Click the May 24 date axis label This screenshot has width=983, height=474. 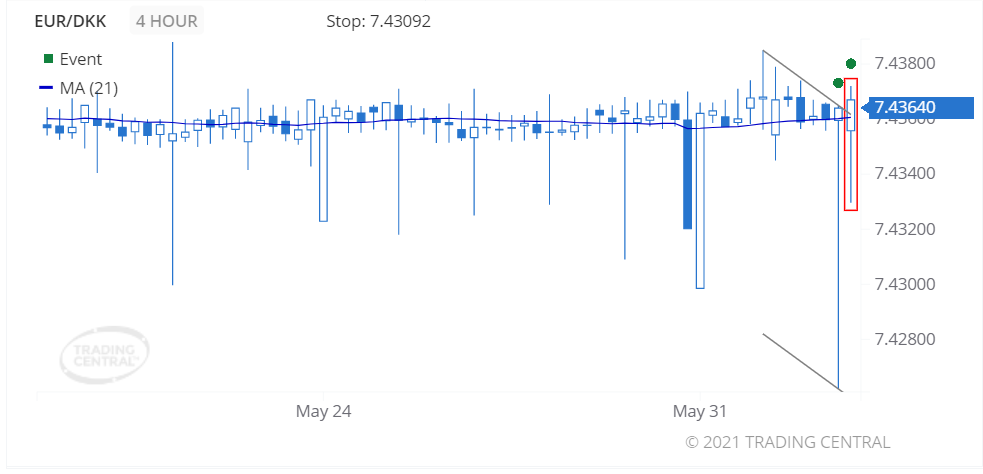pos(324,411)
